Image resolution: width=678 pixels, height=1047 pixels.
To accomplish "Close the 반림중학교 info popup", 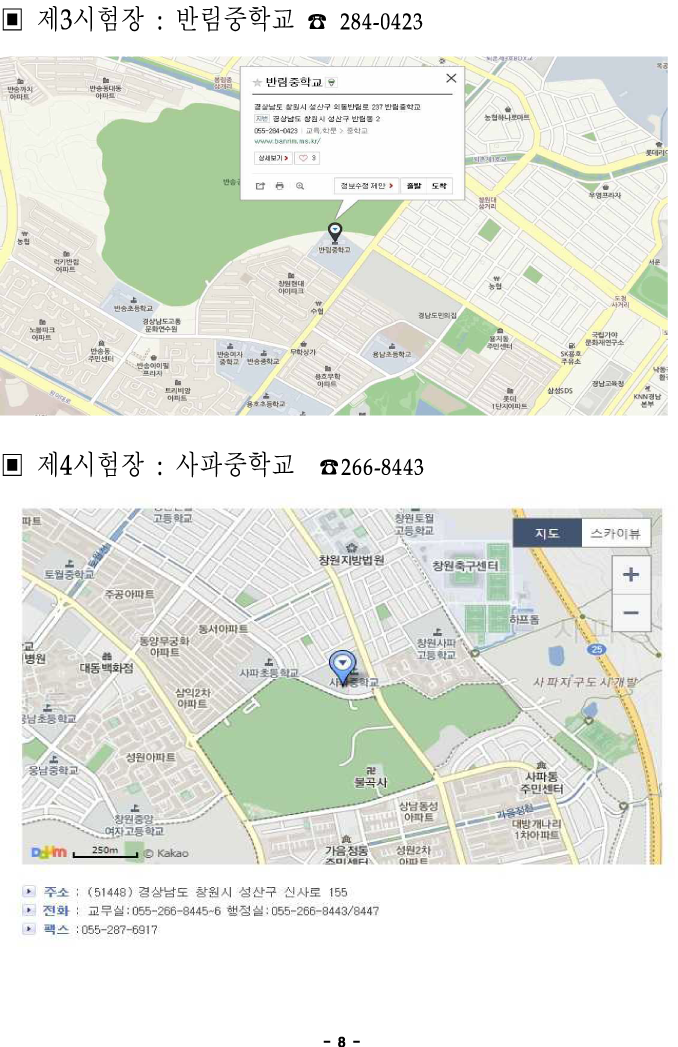I will 451,78.
